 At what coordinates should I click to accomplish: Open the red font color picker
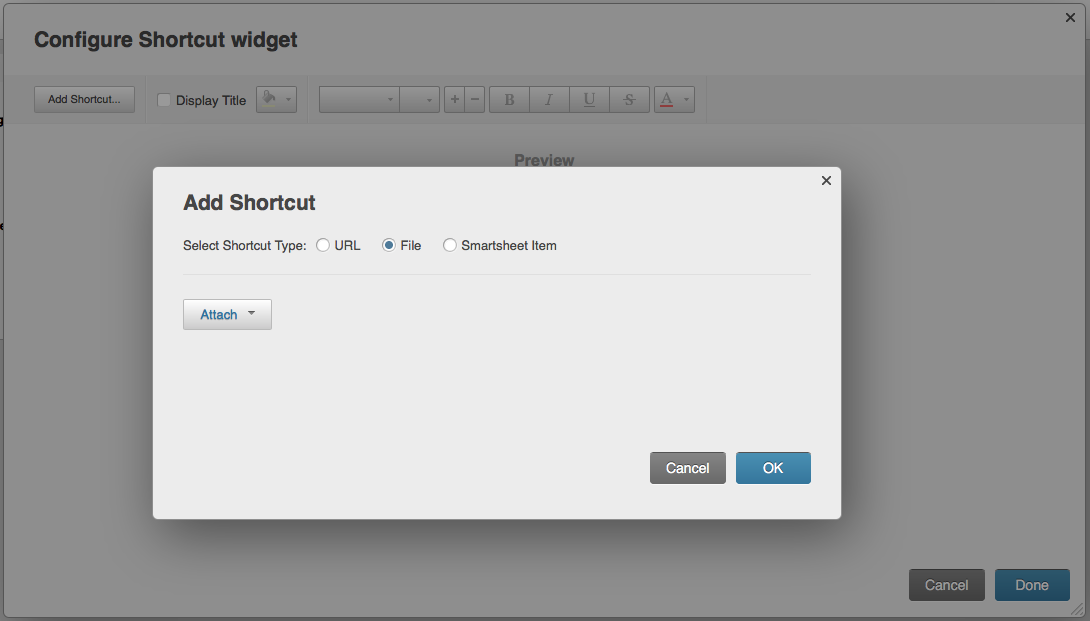coord(674,99)
